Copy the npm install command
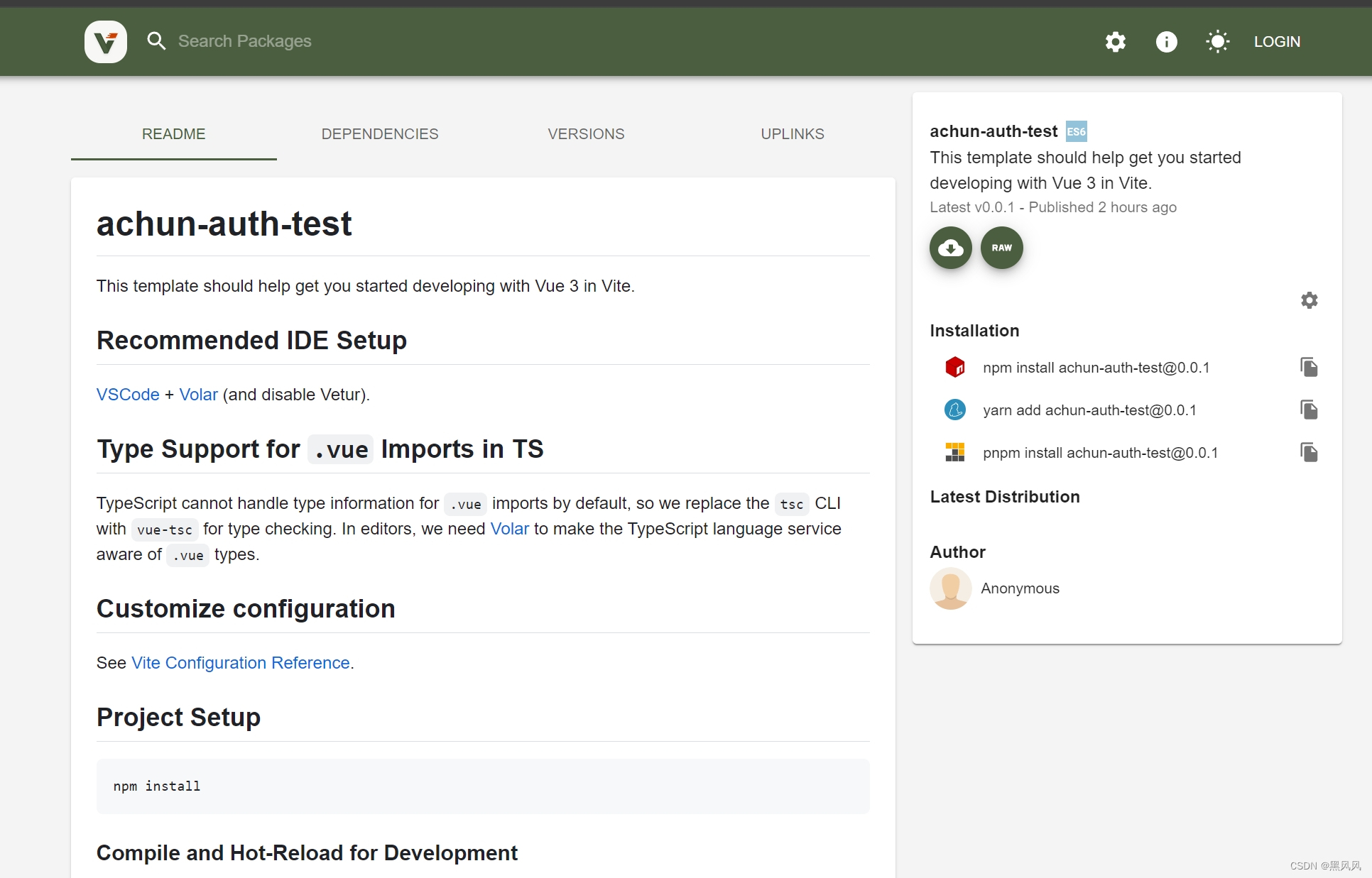Viewport: 1372px width, 878px height. click(x=1309, y=367)
